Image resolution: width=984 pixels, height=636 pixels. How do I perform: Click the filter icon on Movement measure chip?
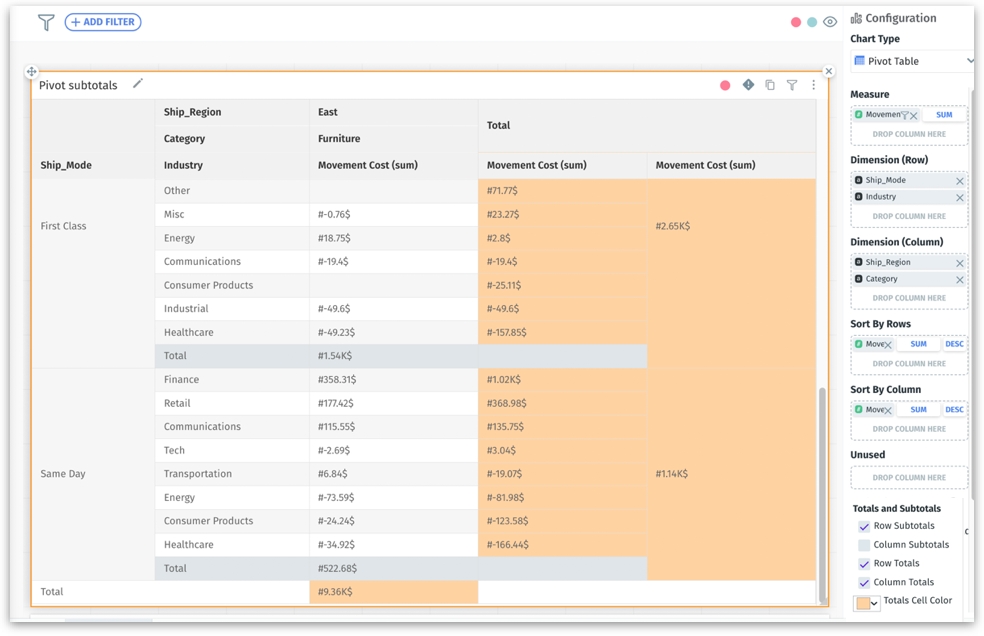(x=904, y=115)
